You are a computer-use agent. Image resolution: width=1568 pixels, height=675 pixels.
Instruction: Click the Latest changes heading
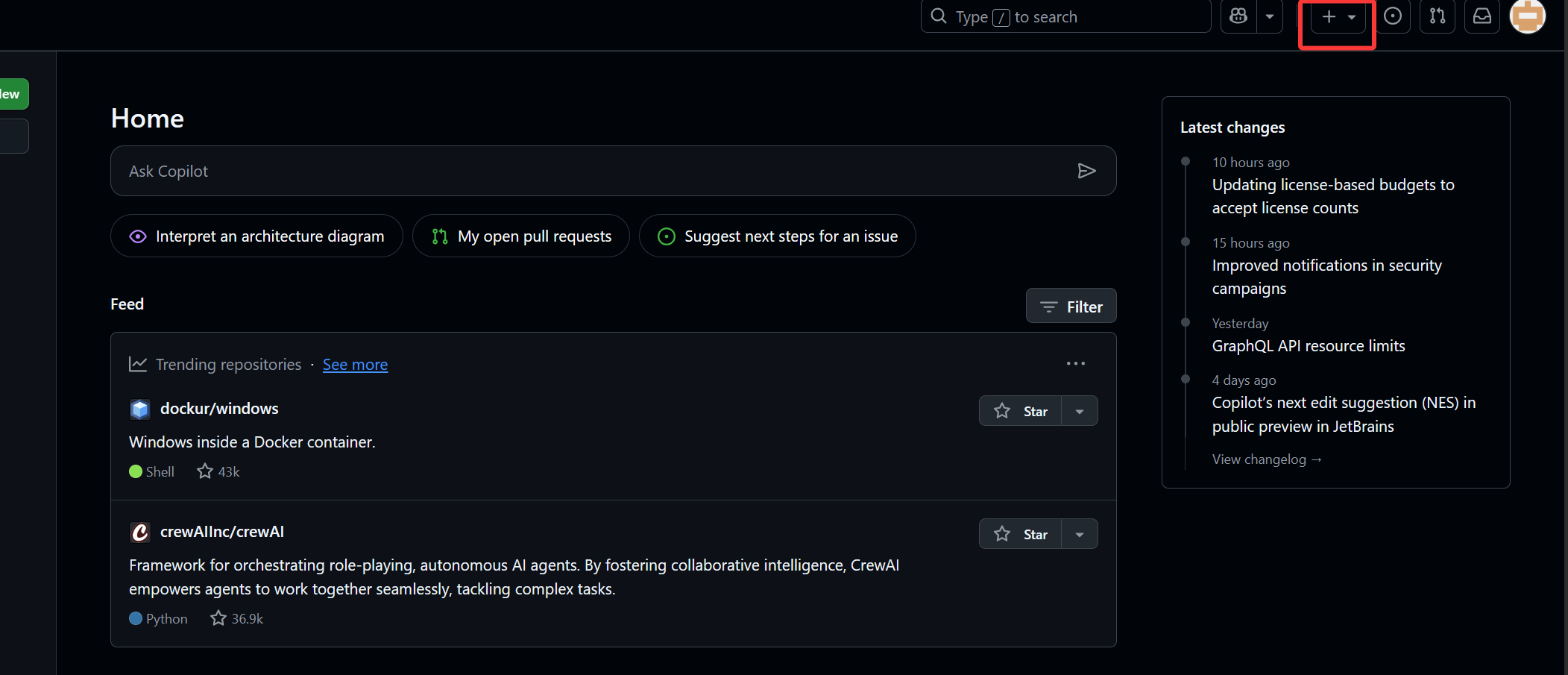[1232, 128]
